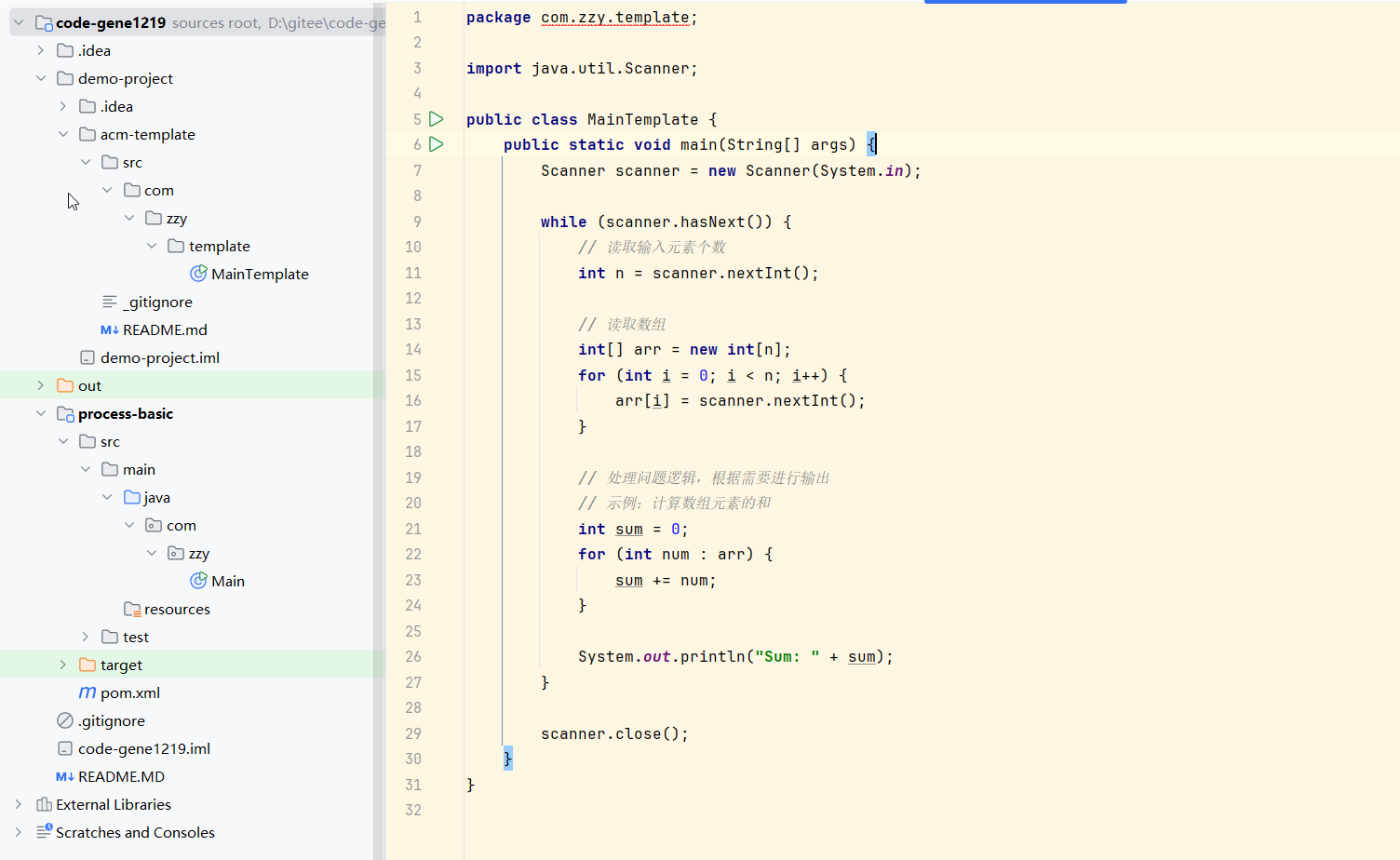
Task: Collapse the src folder under acm-template
Action: coord(86,162)
